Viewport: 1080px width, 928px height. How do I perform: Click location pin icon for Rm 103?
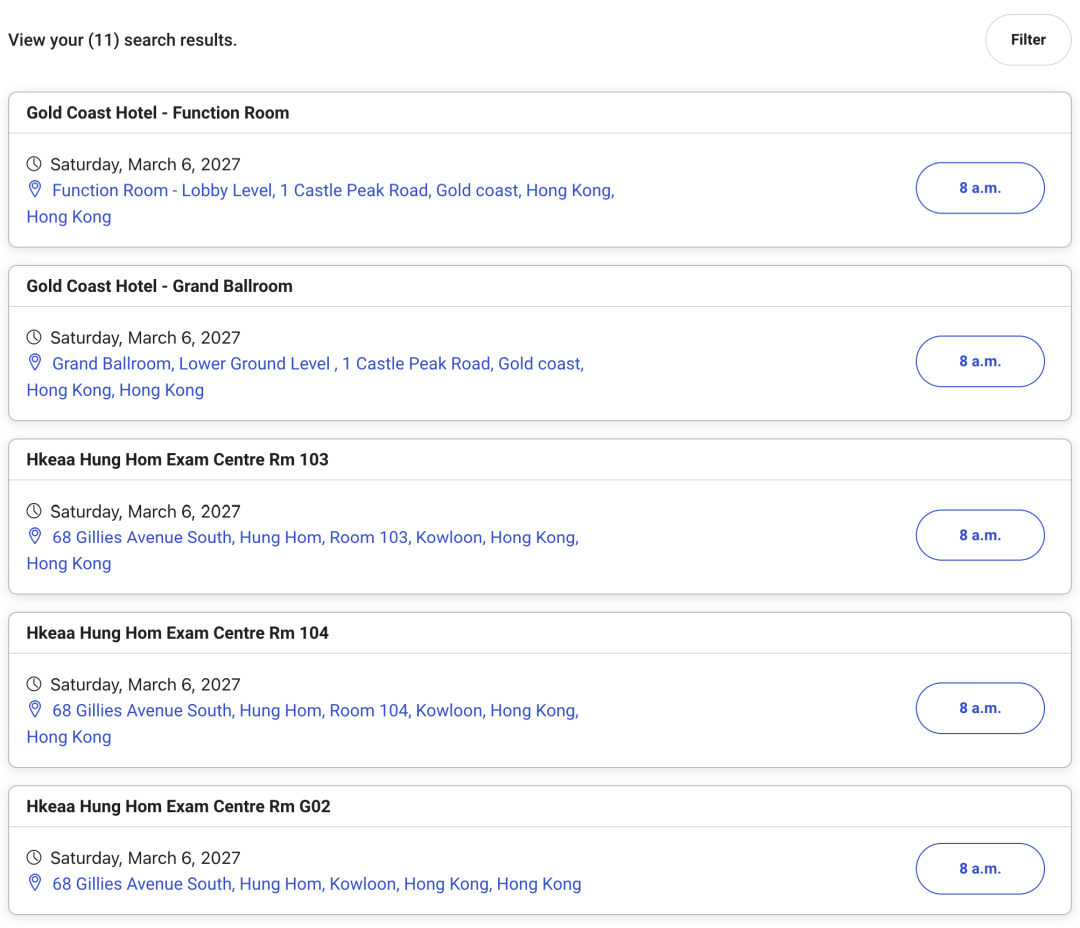35,536
